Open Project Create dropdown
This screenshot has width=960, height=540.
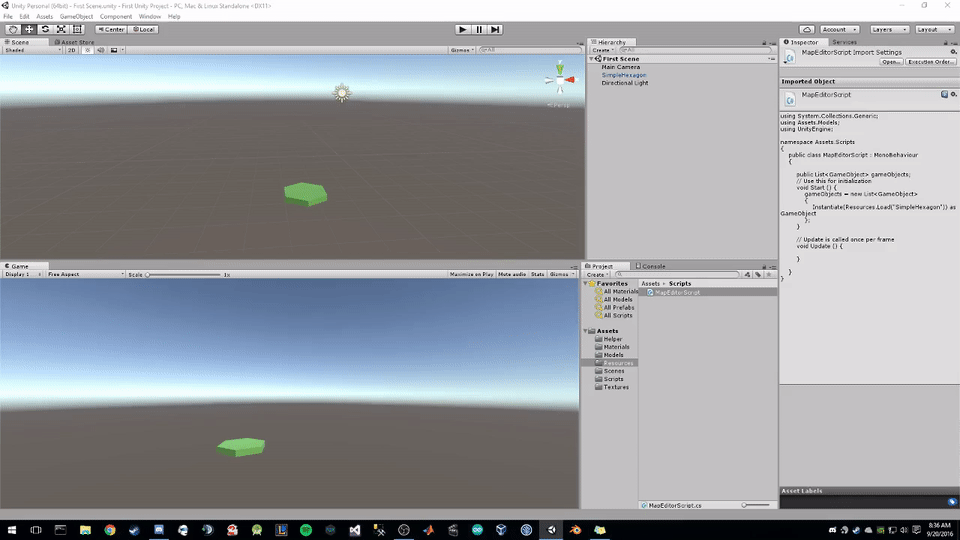click(597, 275)
